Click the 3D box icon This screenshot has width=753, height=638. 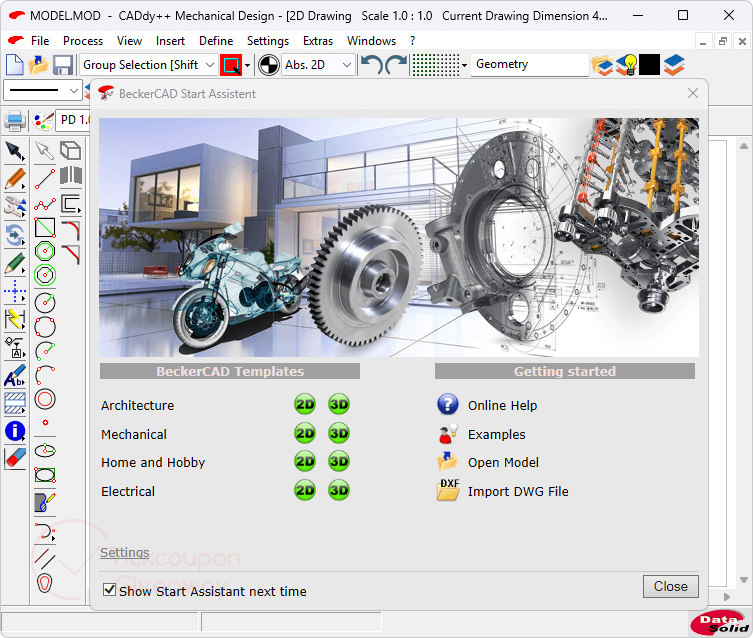coord(71,150)
